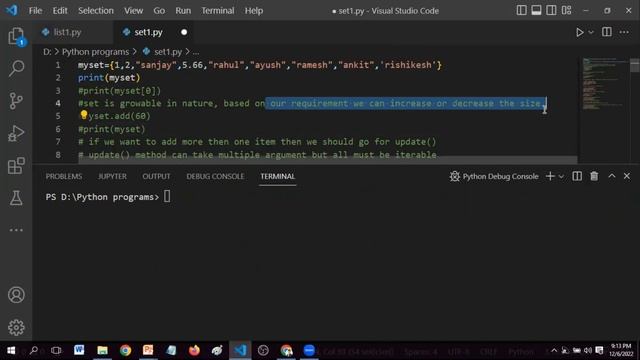
Task: Open File Explorer from taskbar
Action: tap(102, 350)
